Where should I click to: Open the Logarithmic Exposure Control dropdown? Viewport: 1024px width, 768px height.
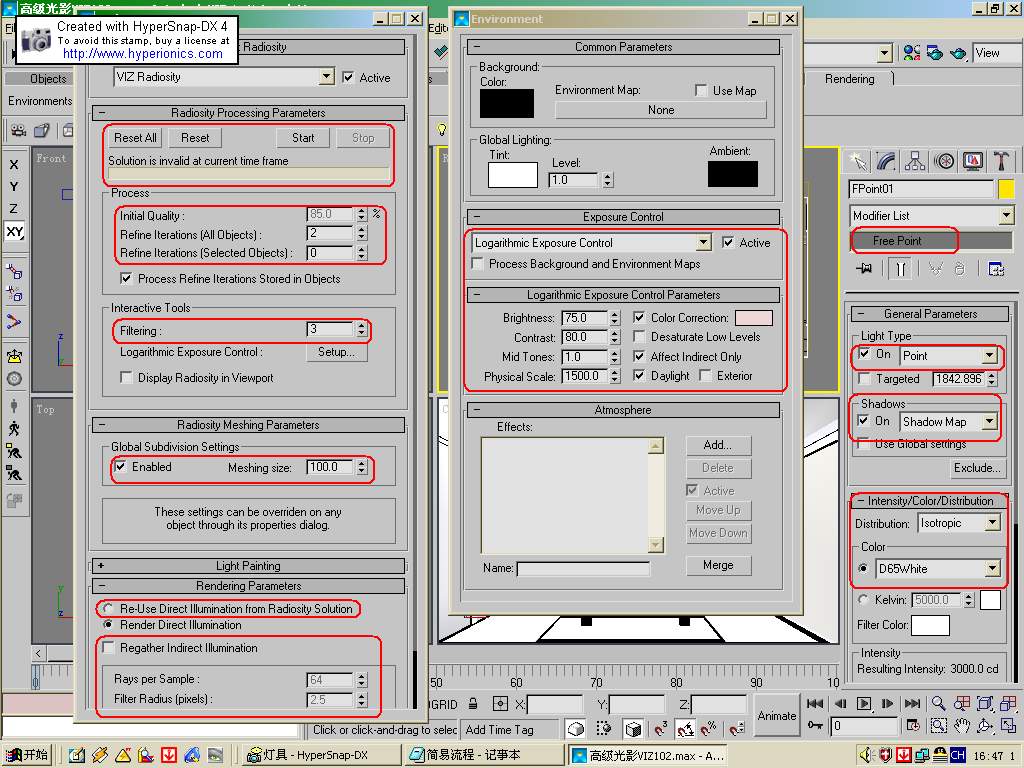[x=704, y=243]
